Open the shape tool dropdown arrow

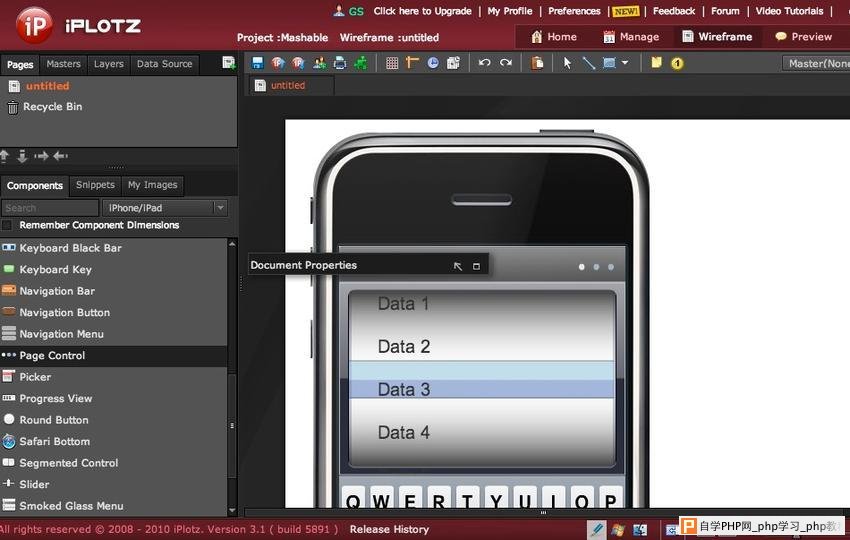pos(624,63)
